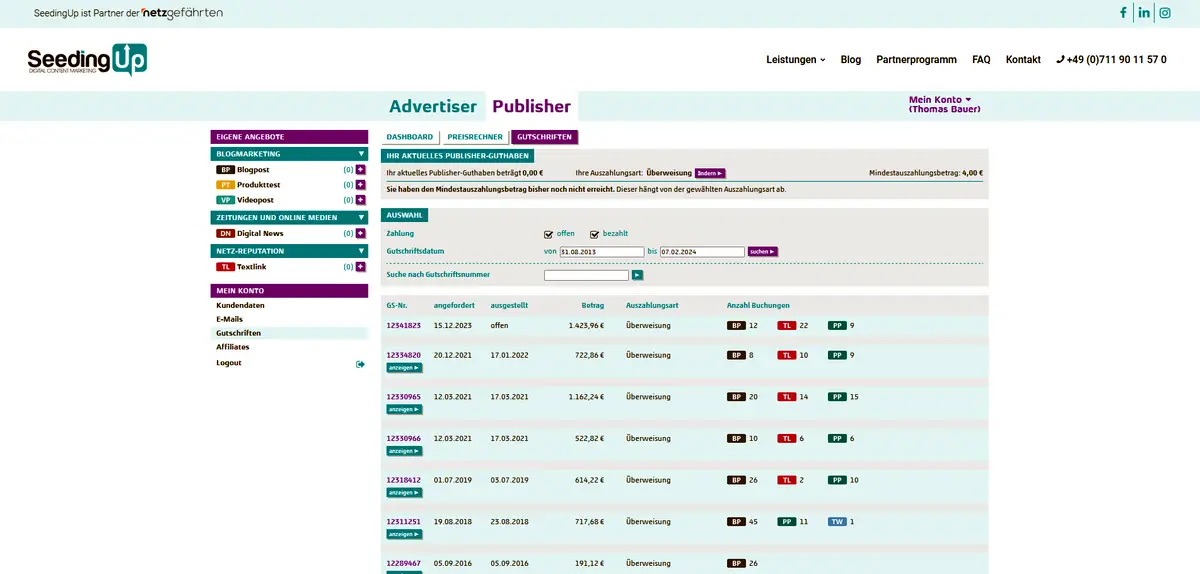This screenshot has height=574, width=1200.
Task: Click the logout arrow icon
Action: coord(360,364)
